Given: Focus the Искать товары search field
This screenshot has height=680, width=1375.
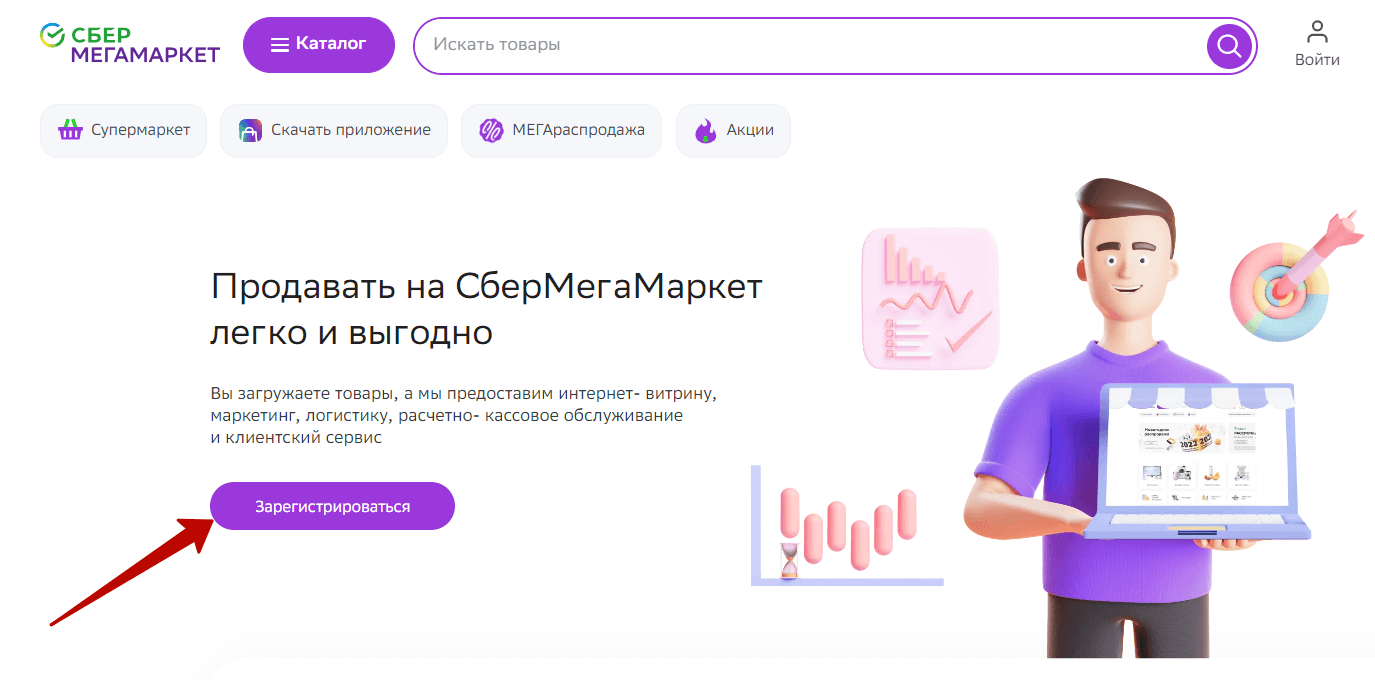Looking at the screenshot, I should [810, 45].
